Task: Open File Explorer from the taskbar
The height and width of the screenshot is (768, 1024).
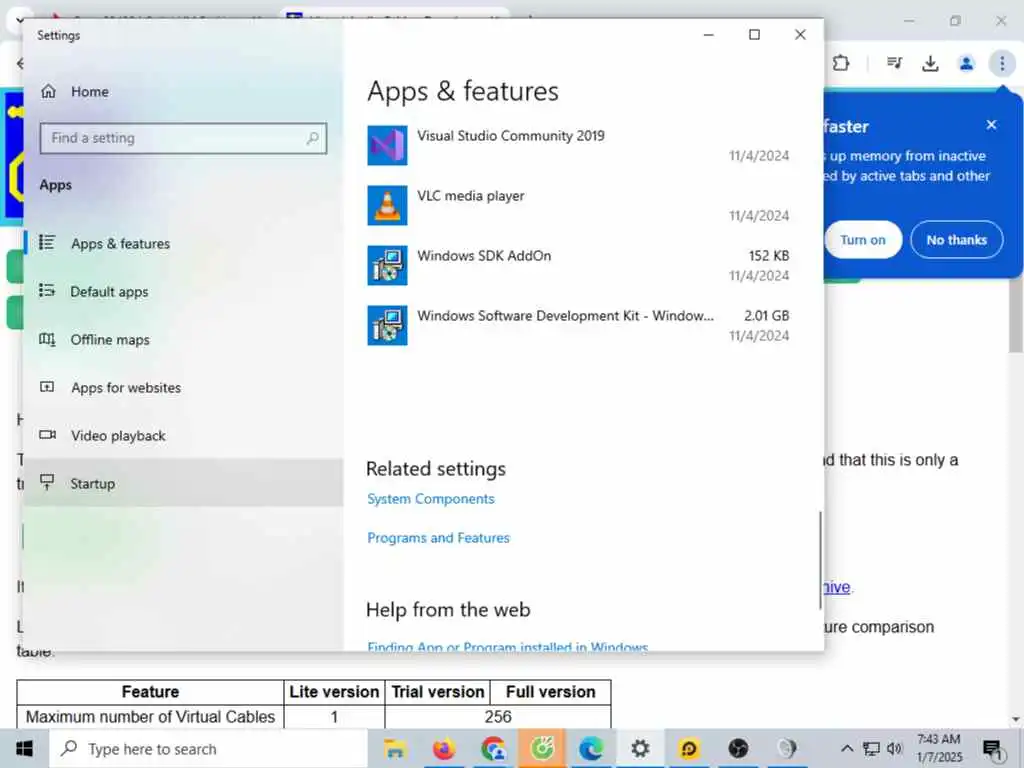Action: click(394, 748)
